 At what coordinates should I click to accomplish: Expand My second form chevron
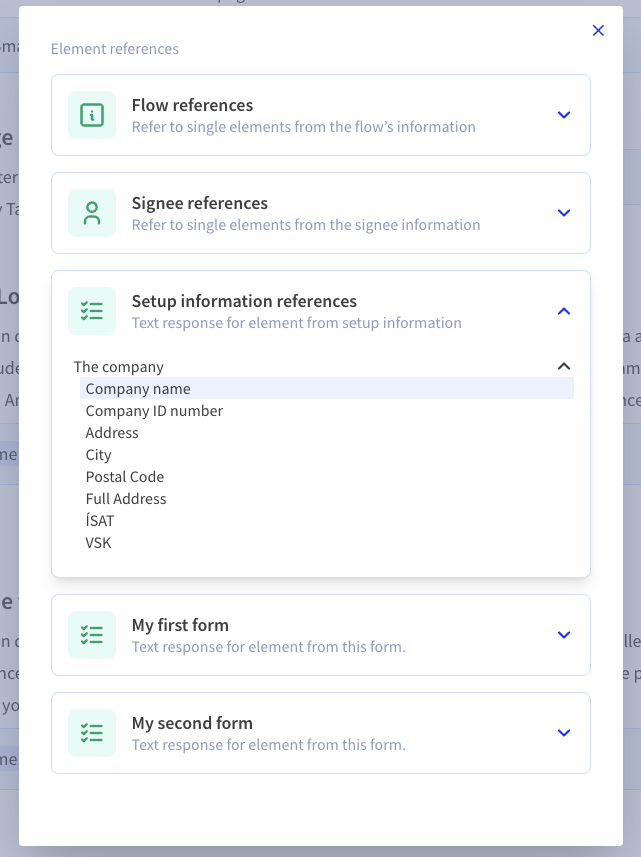tap(564, 733)
